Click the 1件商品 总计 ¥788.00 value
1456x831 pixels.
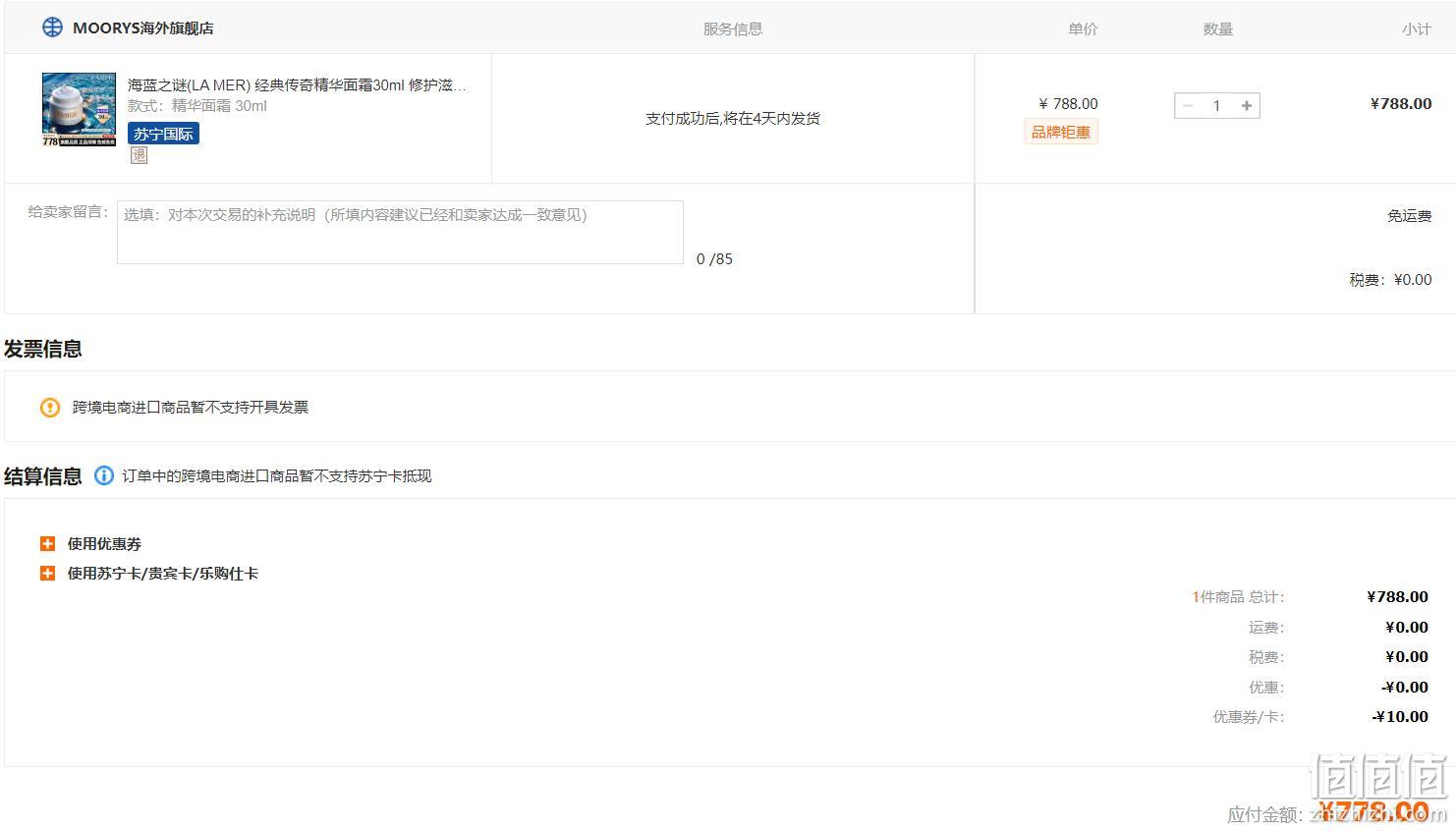pyautogui.click(x=1397, y=596)
